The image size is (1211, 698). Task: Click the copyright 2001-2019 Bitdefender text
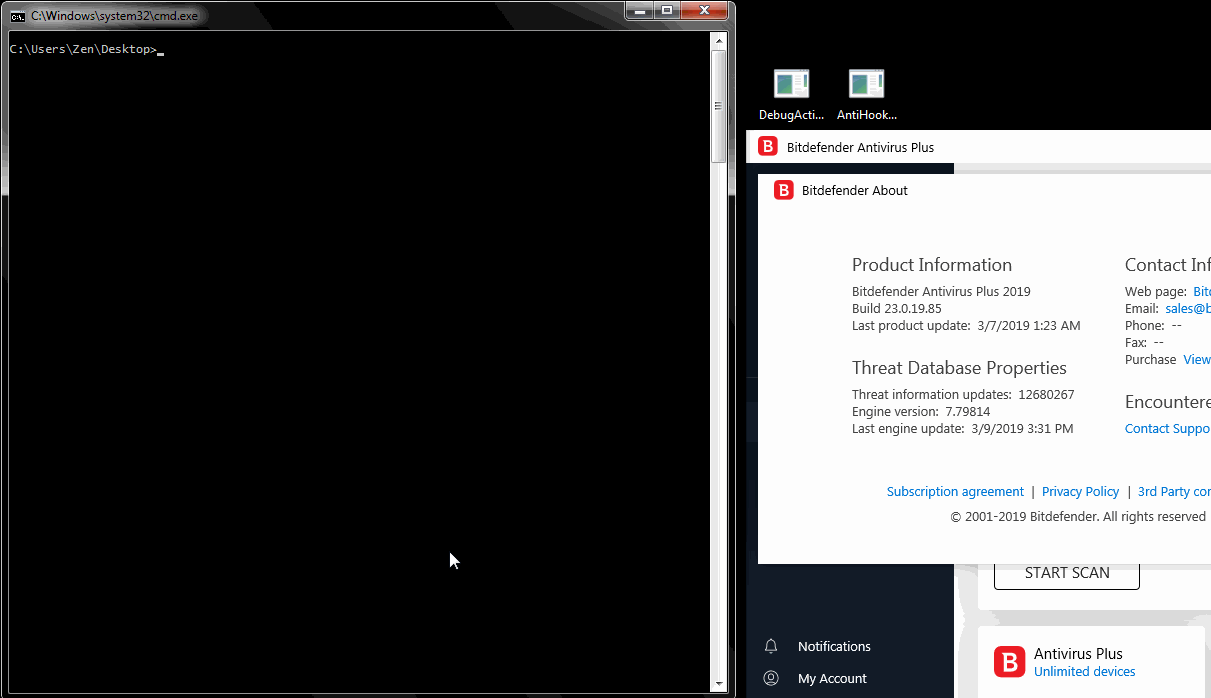pyautogui.click(x=1078, y=517)
